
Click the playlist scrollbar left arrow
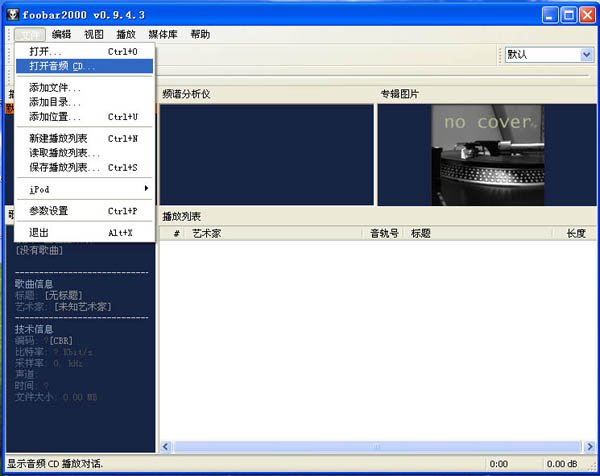pyautogui.click(x=166, y=447)
